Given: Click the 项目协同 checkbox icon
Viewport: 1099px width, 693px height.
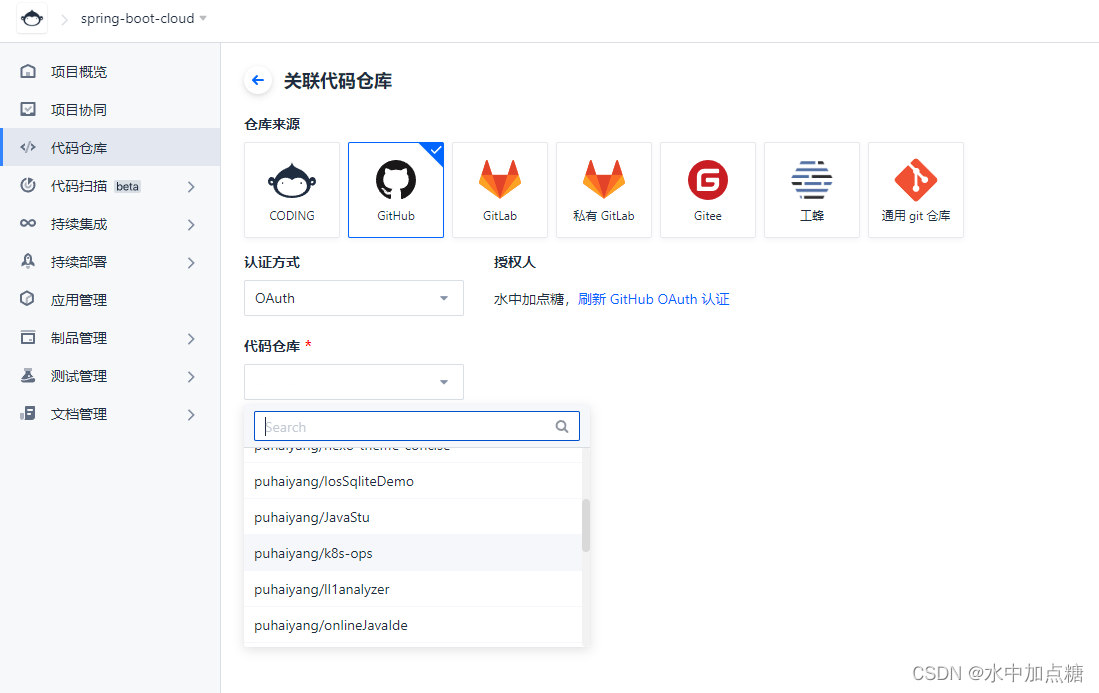Looking at the screenshot, I should coord(28,109).
